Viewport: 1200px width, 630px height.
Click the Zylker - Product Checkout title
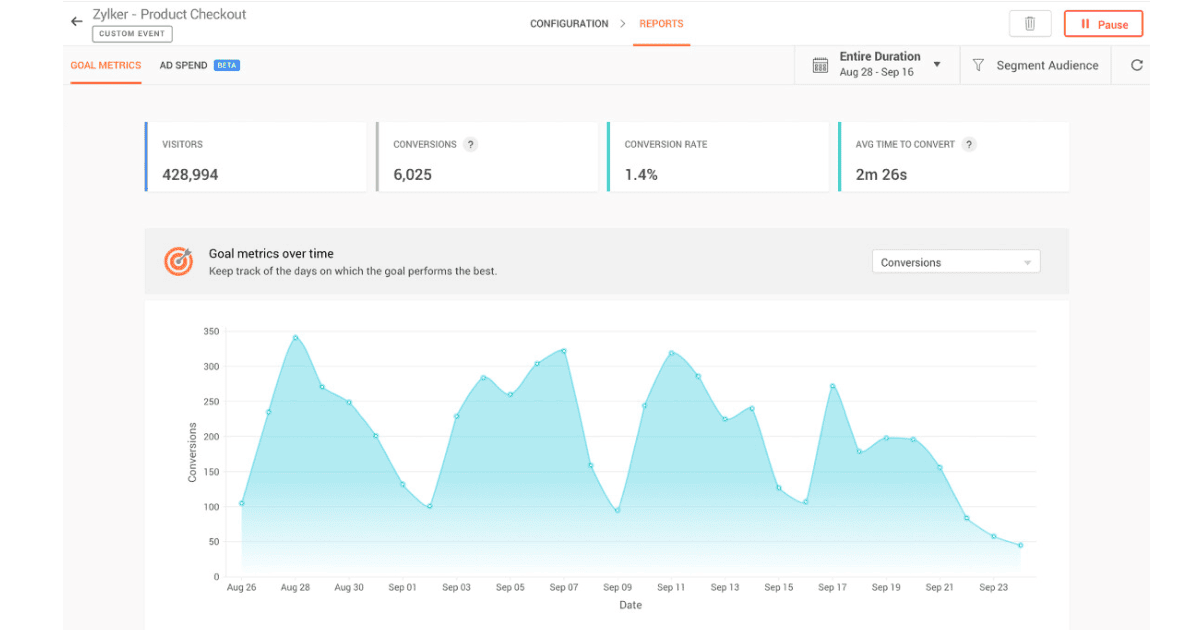coord(169,14)
